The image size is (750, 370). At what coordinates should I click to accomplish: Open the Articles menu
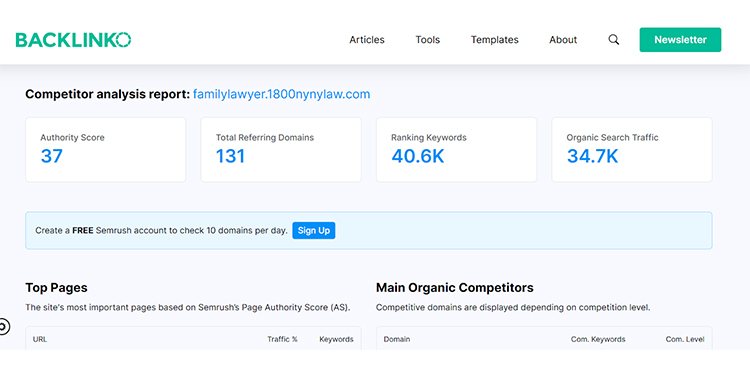[367, 40]
